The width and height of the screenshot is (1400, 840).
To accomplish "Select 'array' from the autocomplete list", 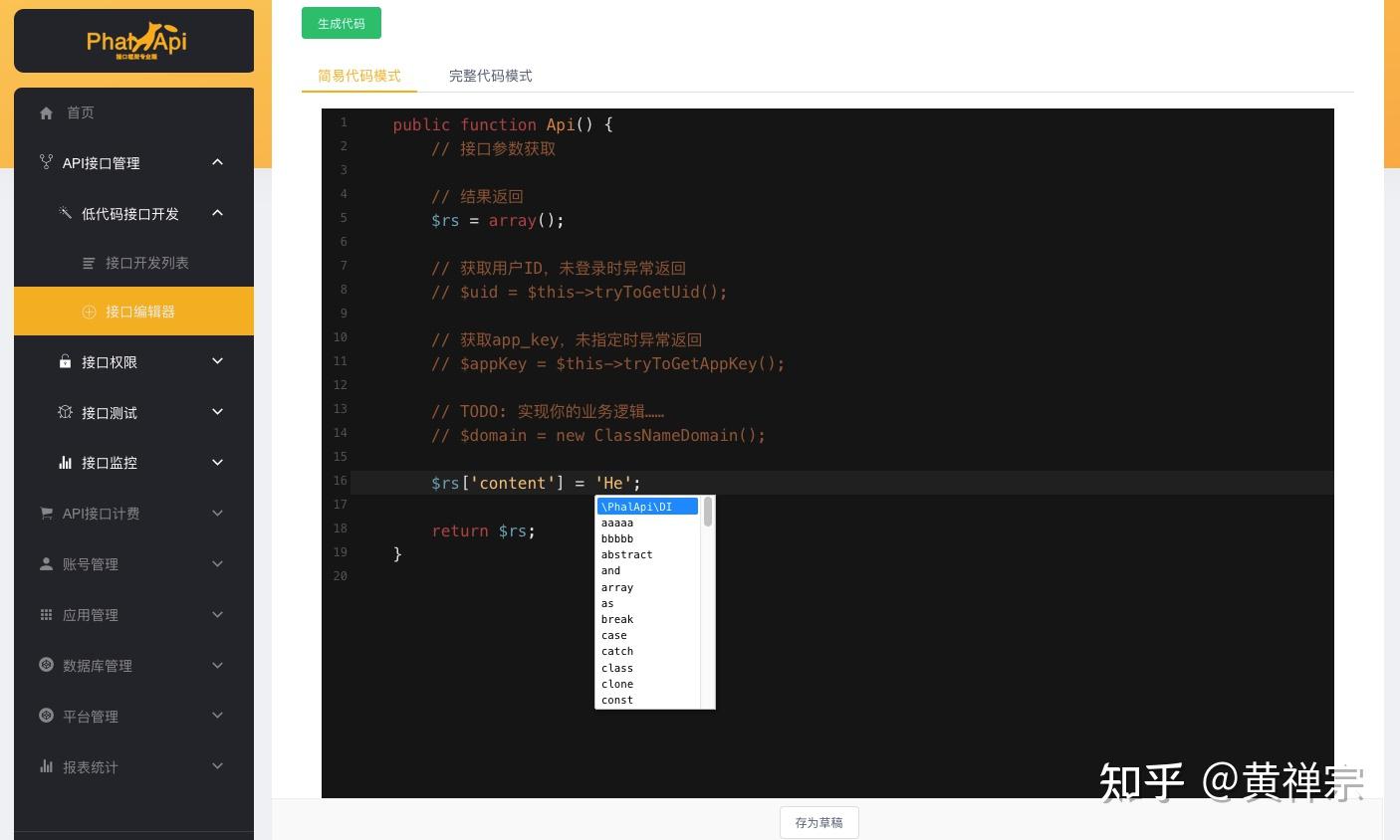I will pyautogui.click(x=616, y=587).
